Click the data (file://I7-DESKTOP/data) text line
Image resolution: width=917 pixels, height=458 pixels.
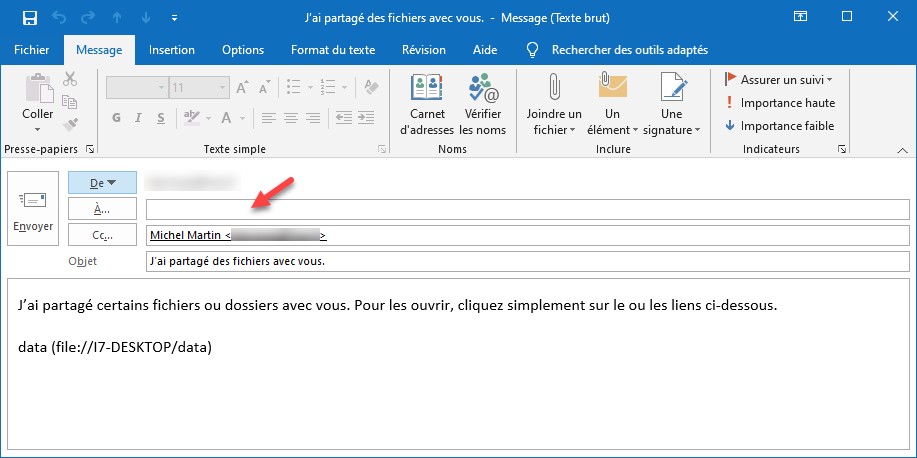[x=115, y=347]
